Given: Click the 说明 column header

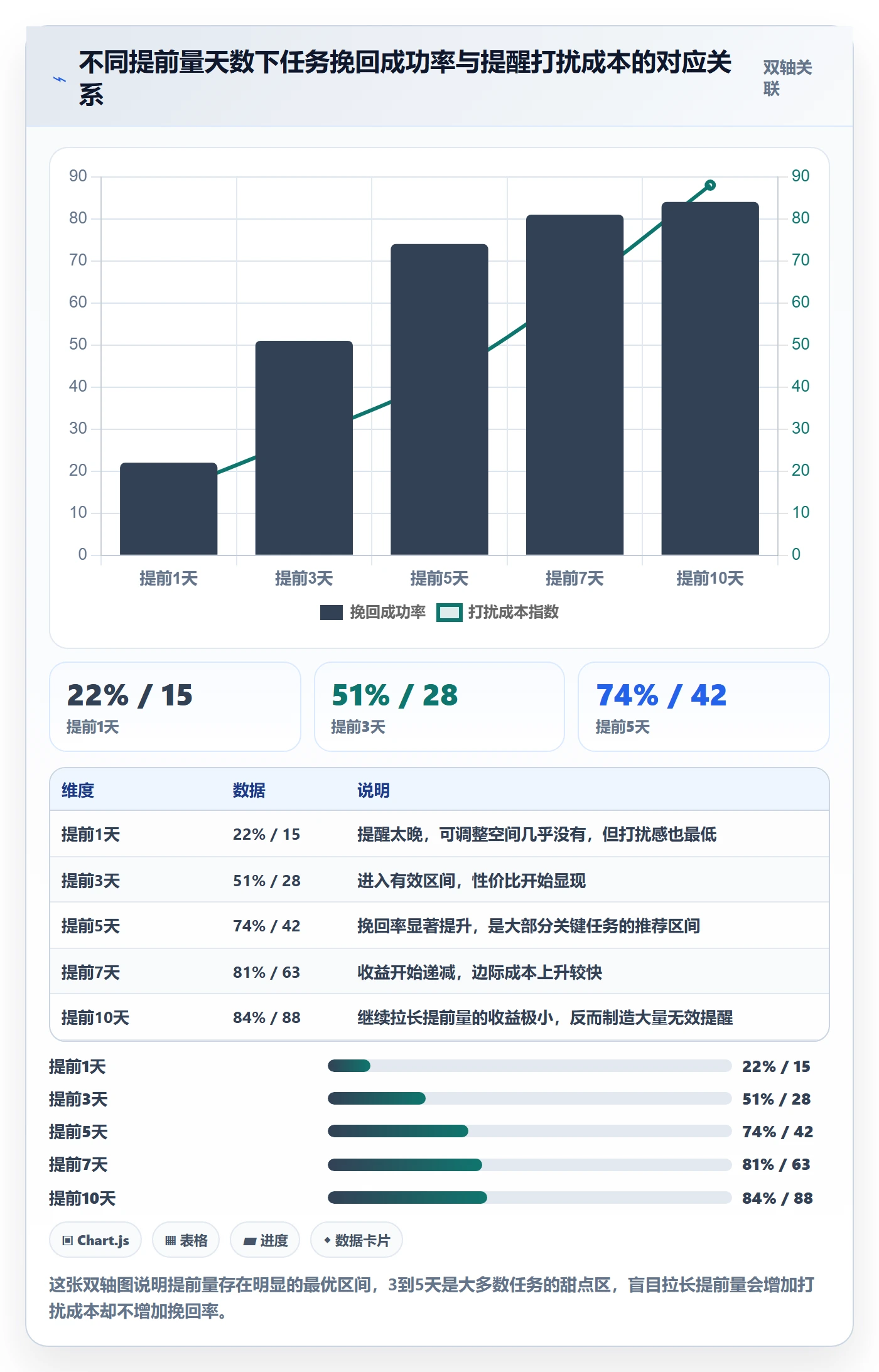Looking at the screenshot, I should pyautogui.click(x=374, y=790).
